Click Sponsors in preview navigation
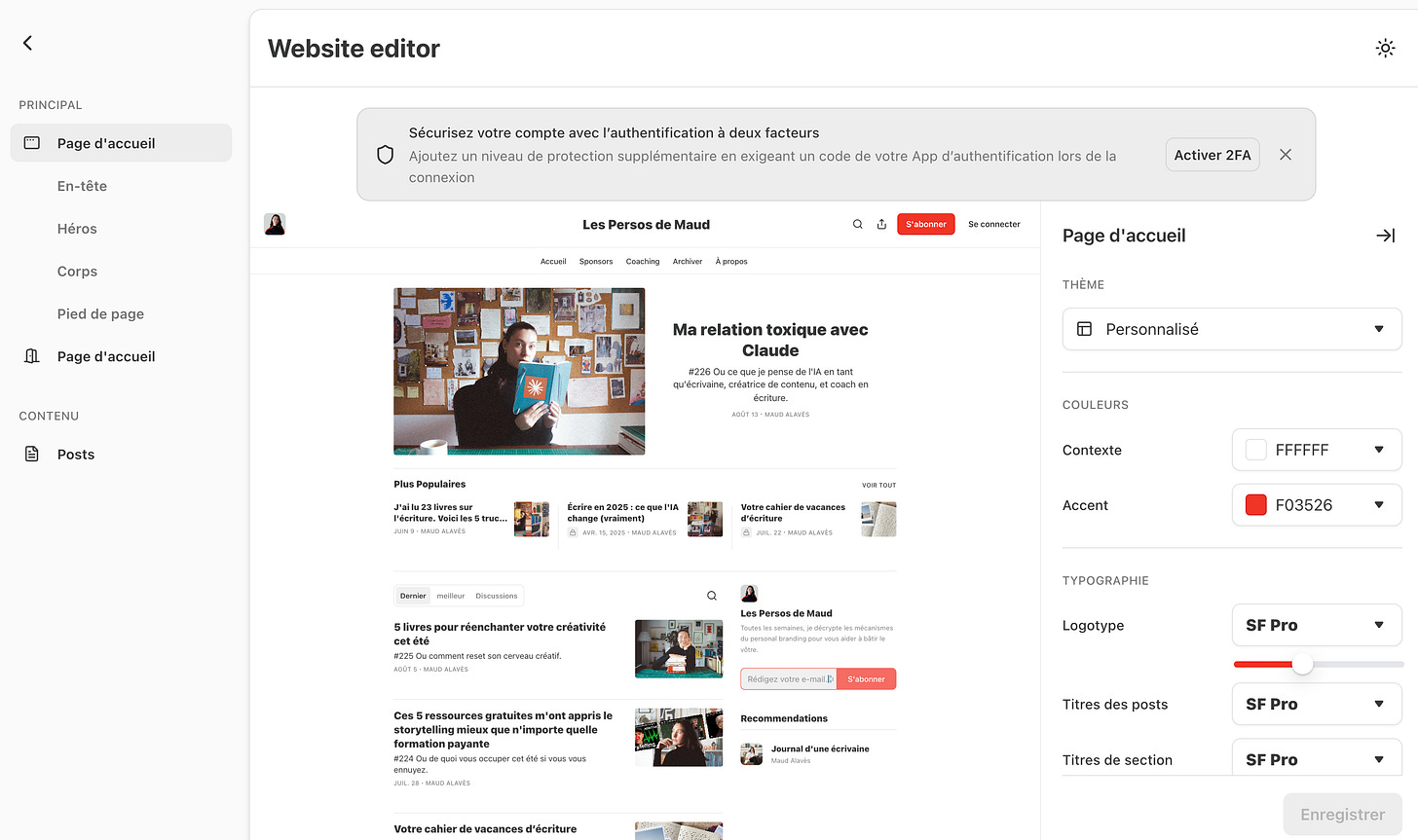Viewport: 1418px width, 840px height. 596,261
